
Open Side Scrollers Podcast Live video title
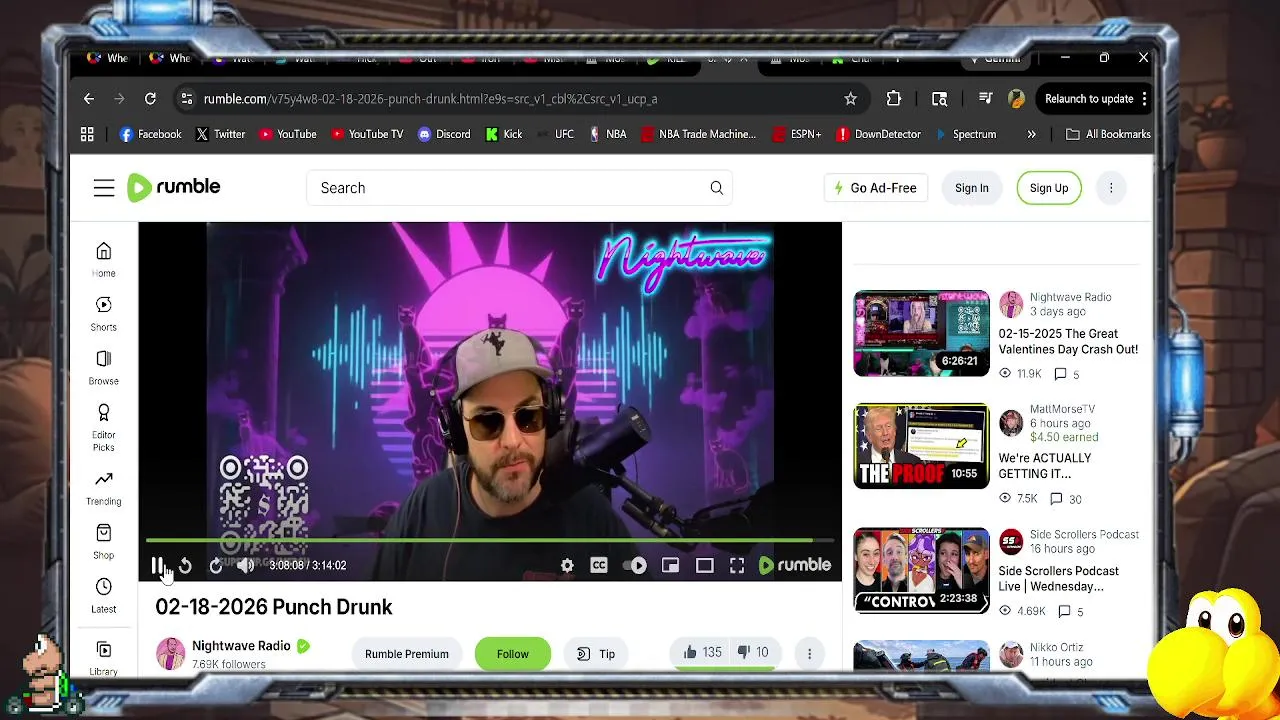point(1058,579)
